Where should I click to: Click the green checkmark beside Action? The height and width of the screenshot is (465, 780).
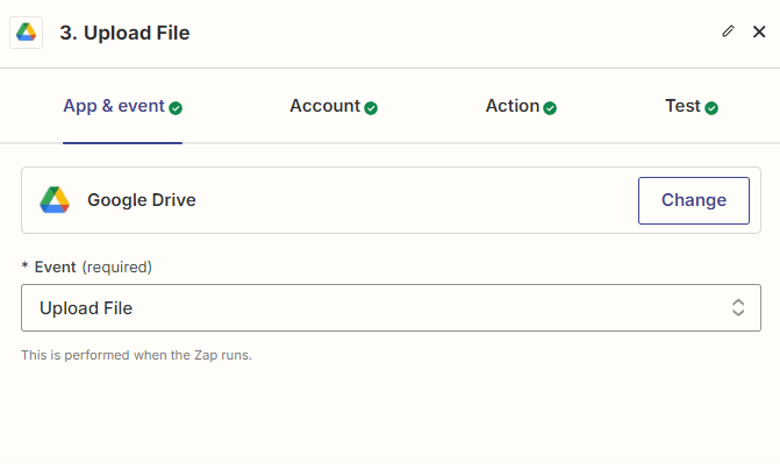tap(550, 108)
